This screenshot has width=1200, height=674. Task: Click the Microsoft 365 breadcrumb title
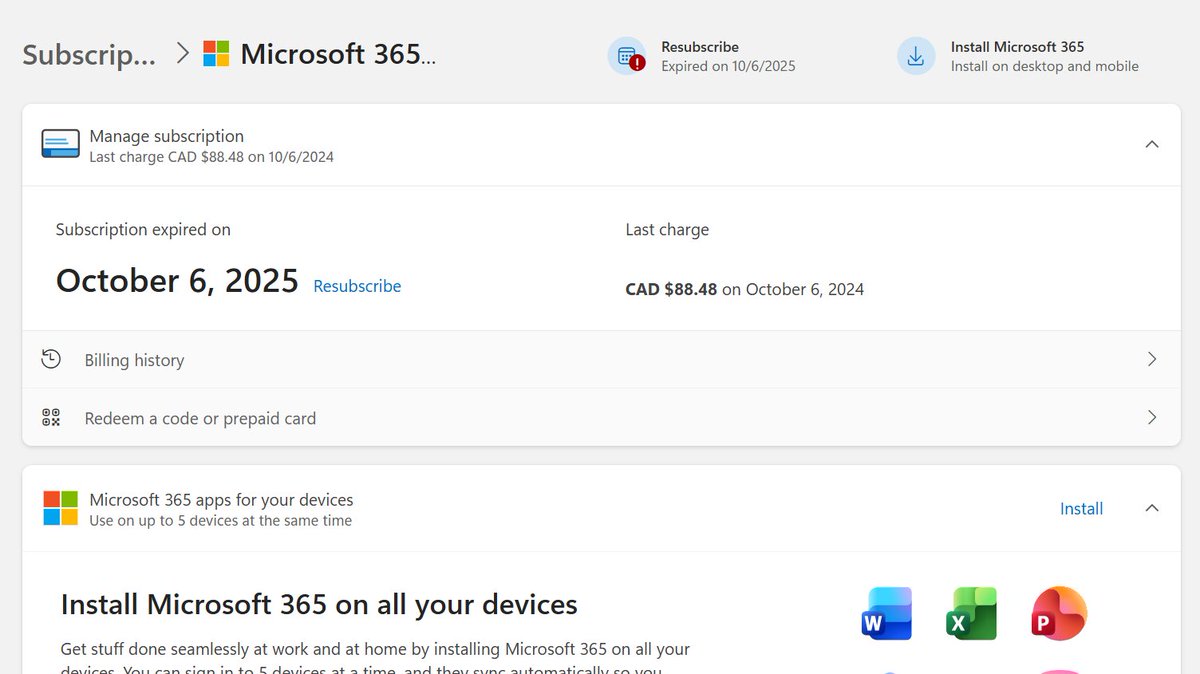(x=338, y=54)
